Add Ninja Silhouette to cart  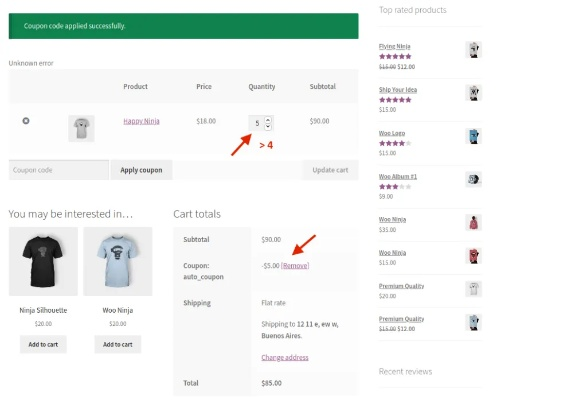43,344
